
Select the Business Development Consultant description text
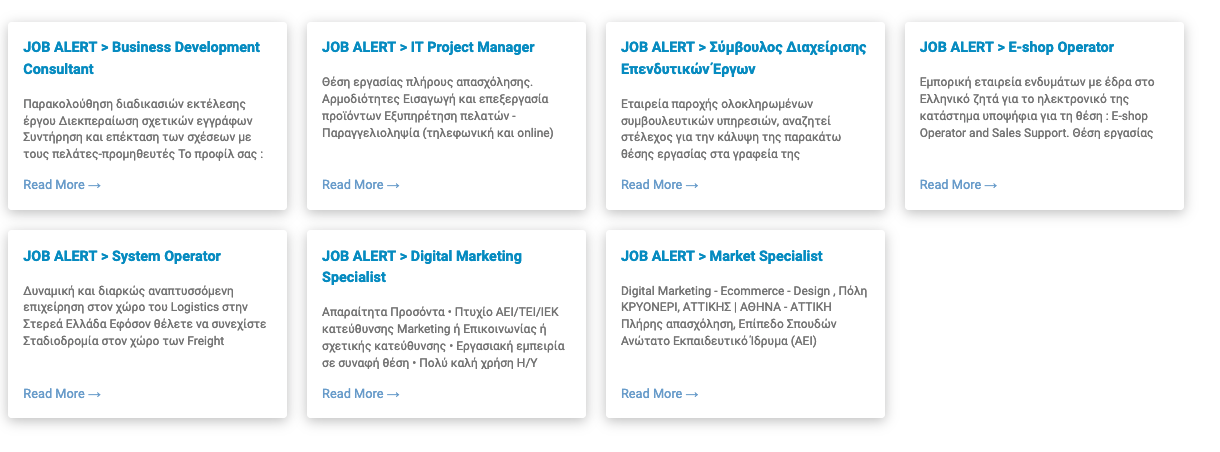[143, 128]
